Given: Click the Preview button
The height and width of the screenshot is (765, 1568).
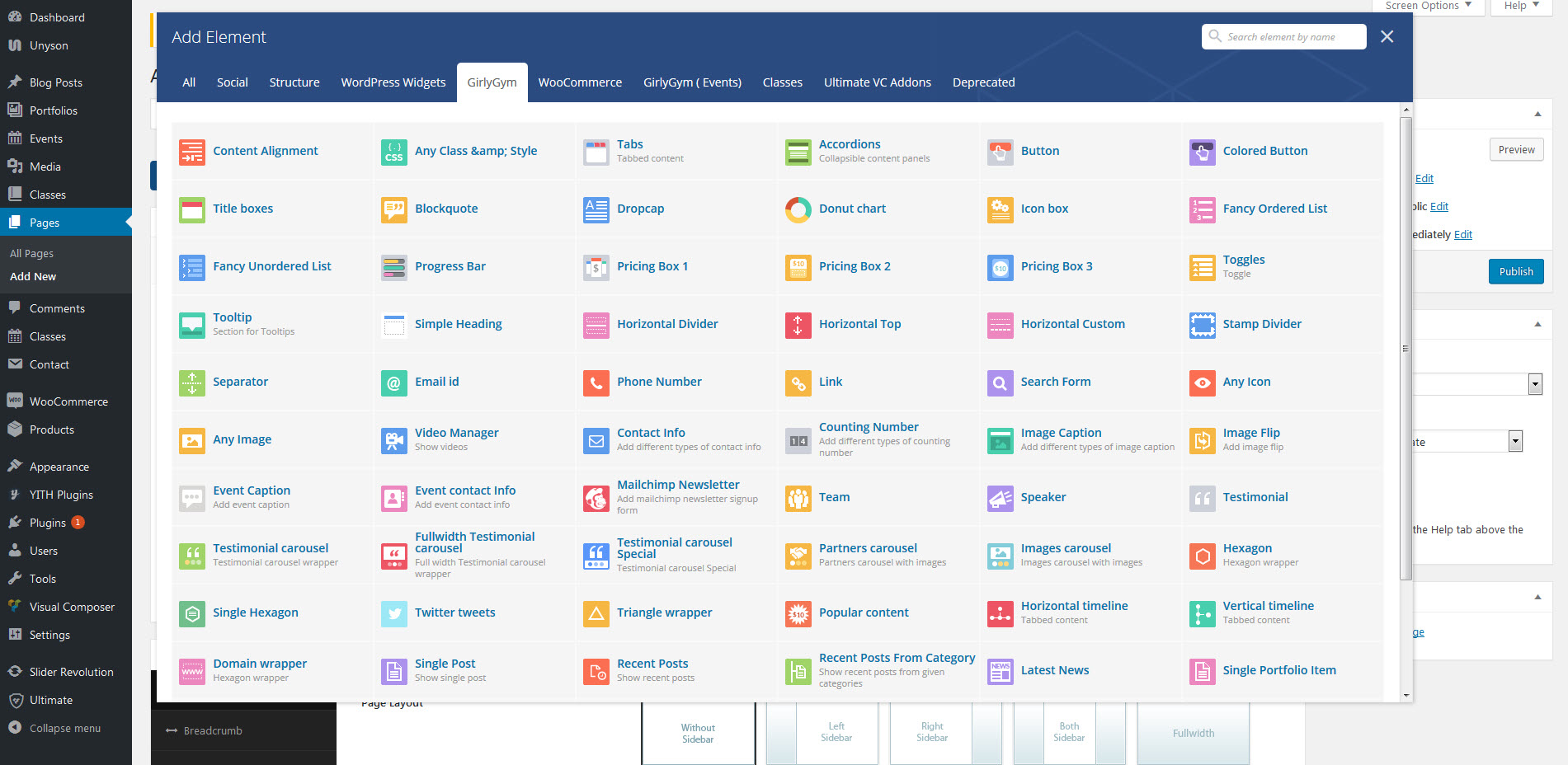Looking at the screenshot, I should tap(1516, 150).
